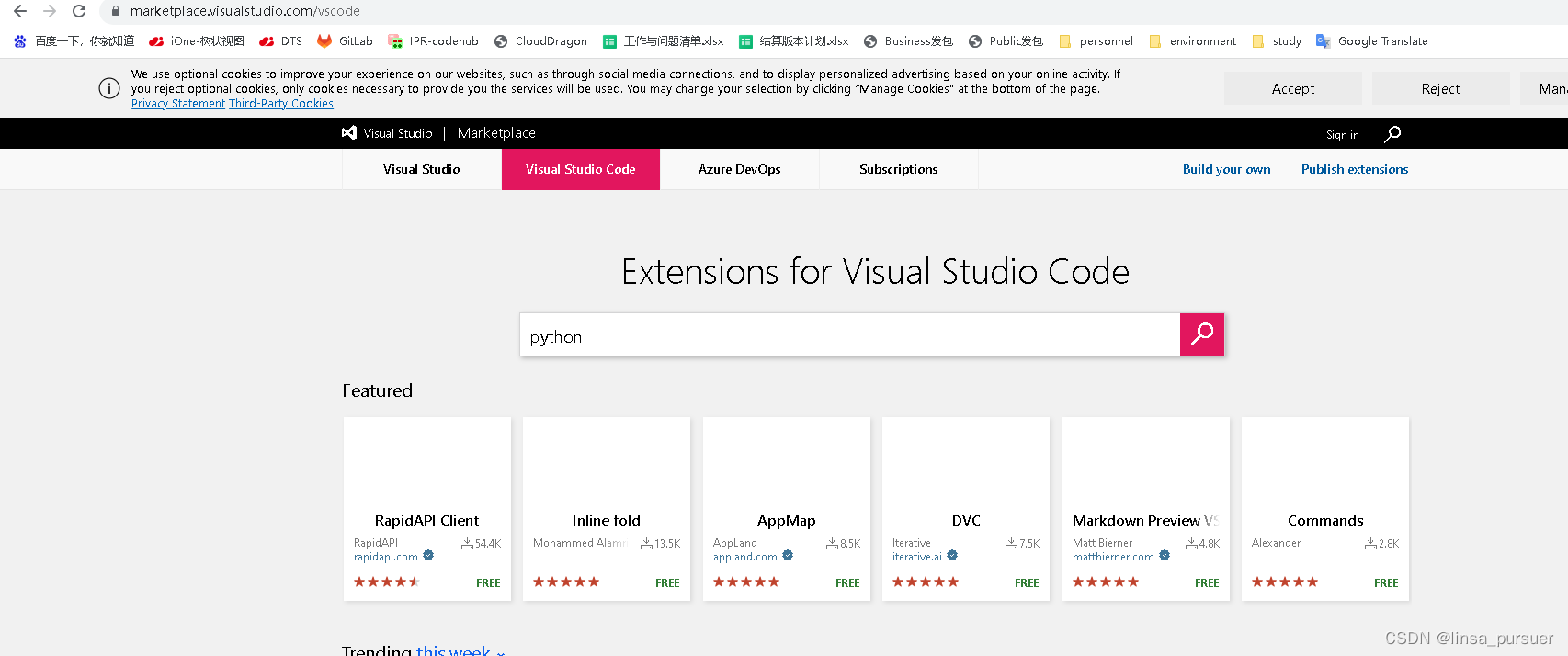Reject optional cookies

click(x=1440, y=88)
